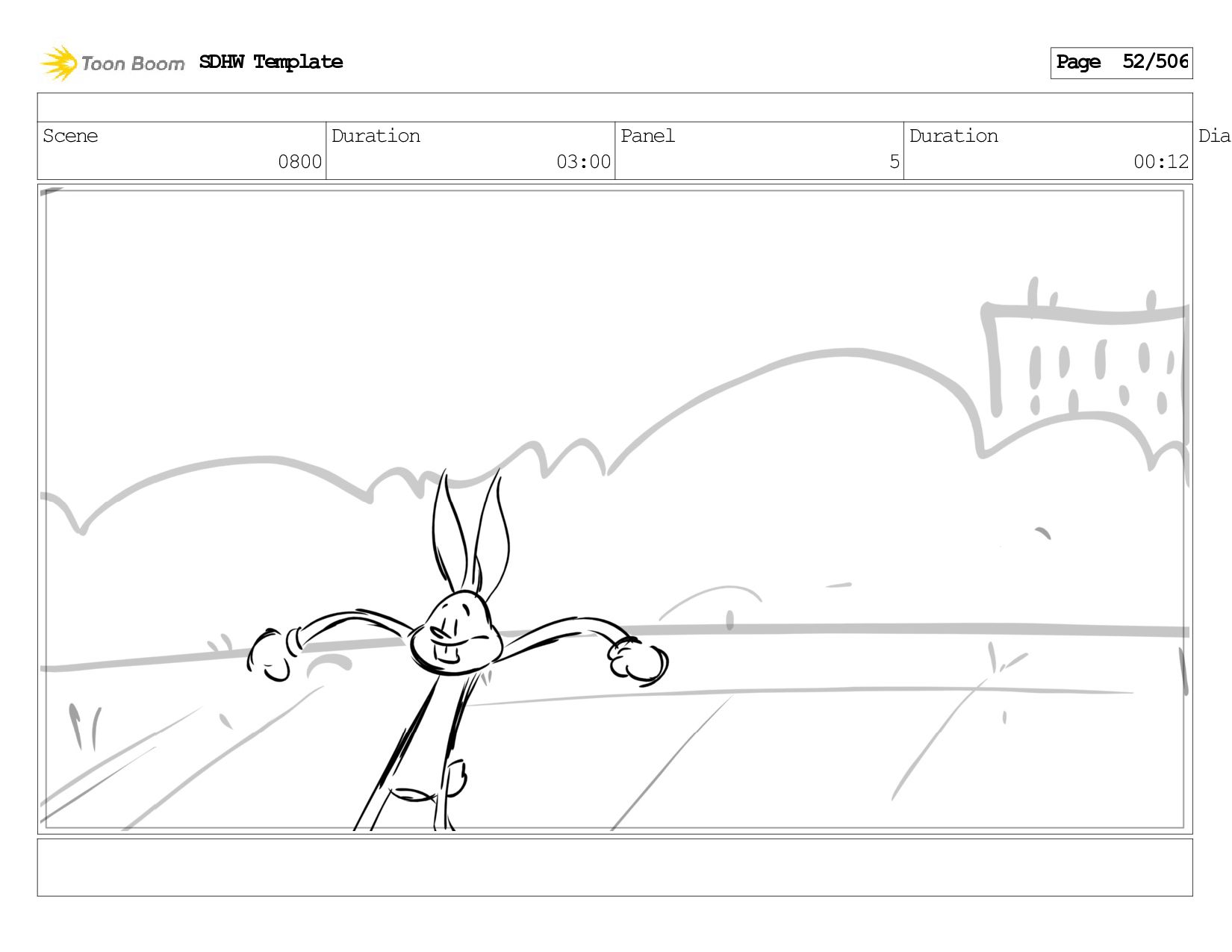Click the cut-off Dia column label

(1214, 136)
